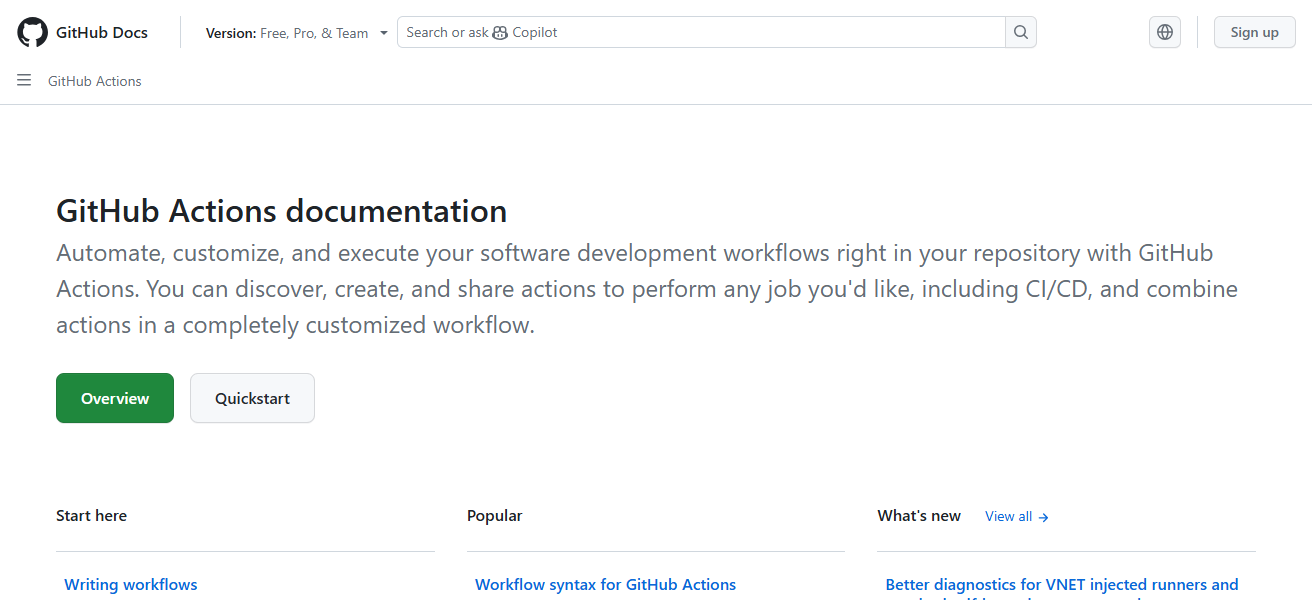Click the View all link under What's new

[x=1009, y=516]
